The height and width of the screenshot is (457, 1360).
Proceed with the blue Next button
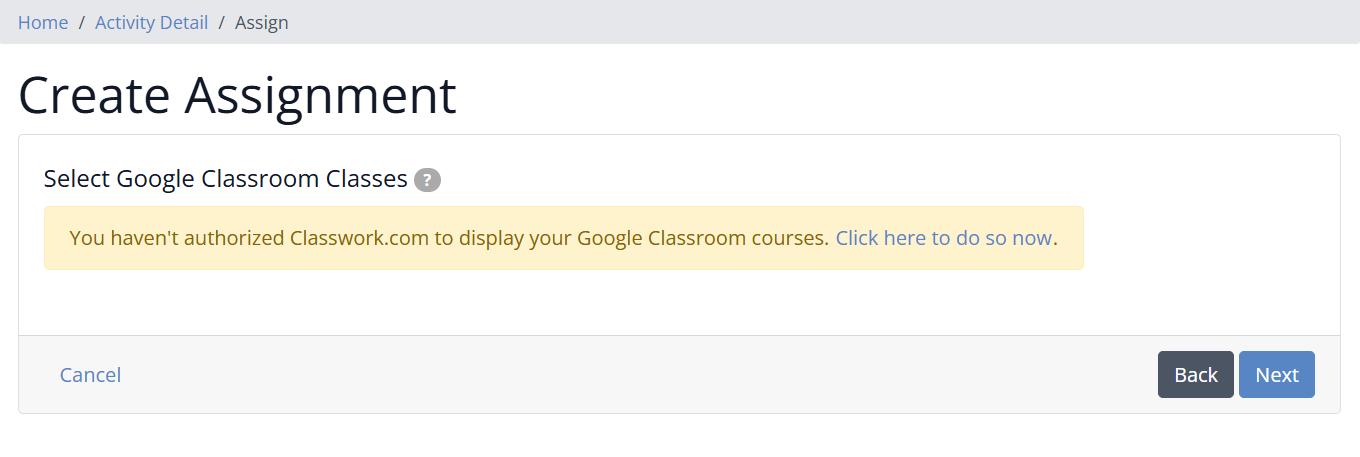click(x=1277, y=375)
